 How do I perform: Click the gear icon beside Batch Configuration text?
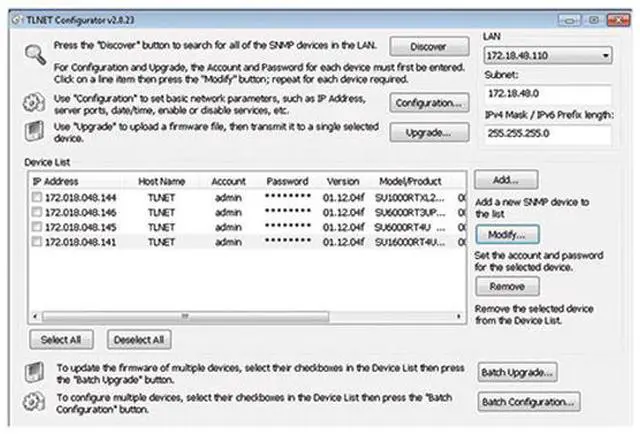tap(36, 402)
